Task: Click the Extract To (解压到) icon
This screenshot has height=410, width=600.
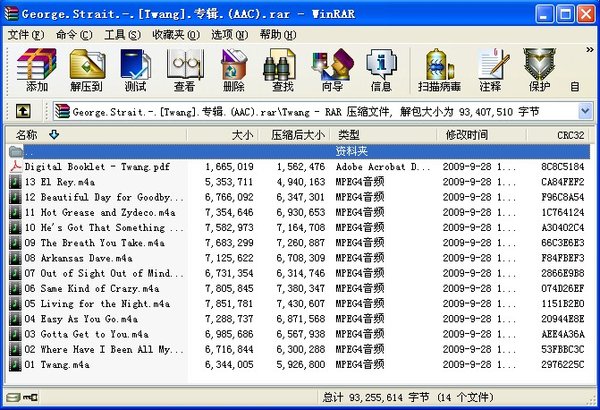Action: 86,70
